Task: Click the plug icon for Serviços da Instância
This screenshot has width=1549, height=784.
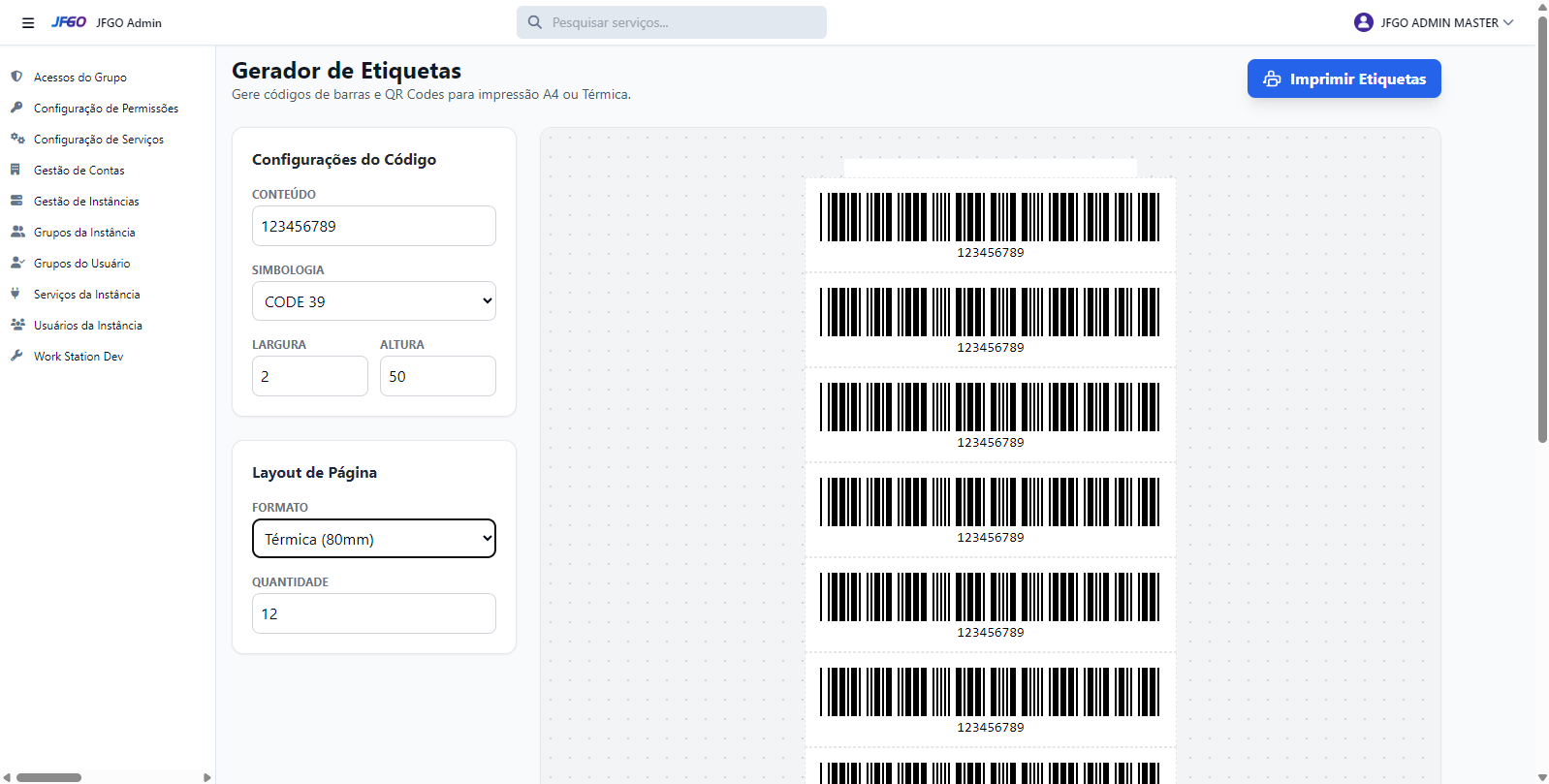Action: pos(16,294)
